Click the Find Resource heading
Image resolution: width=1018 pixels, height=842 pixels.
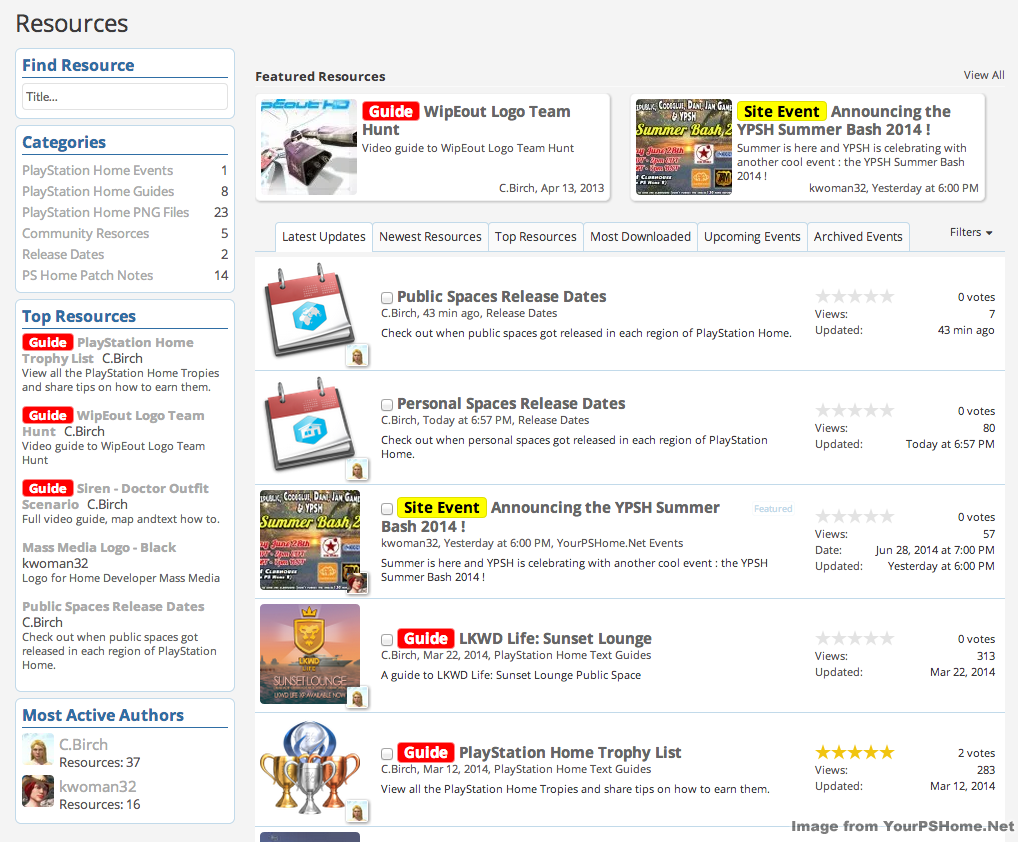point(78,66)
